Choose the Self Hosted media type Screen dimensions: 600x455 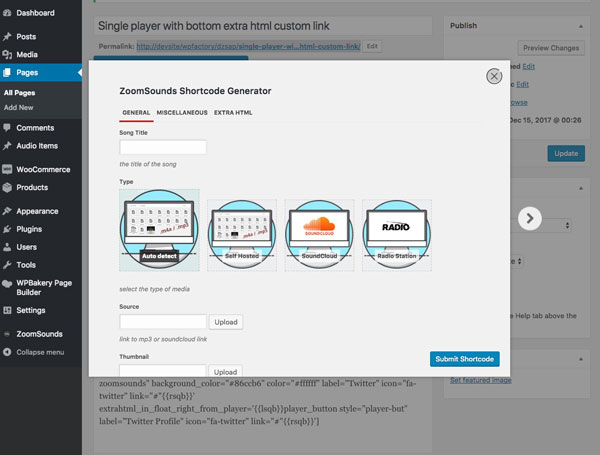pos(241,230)
